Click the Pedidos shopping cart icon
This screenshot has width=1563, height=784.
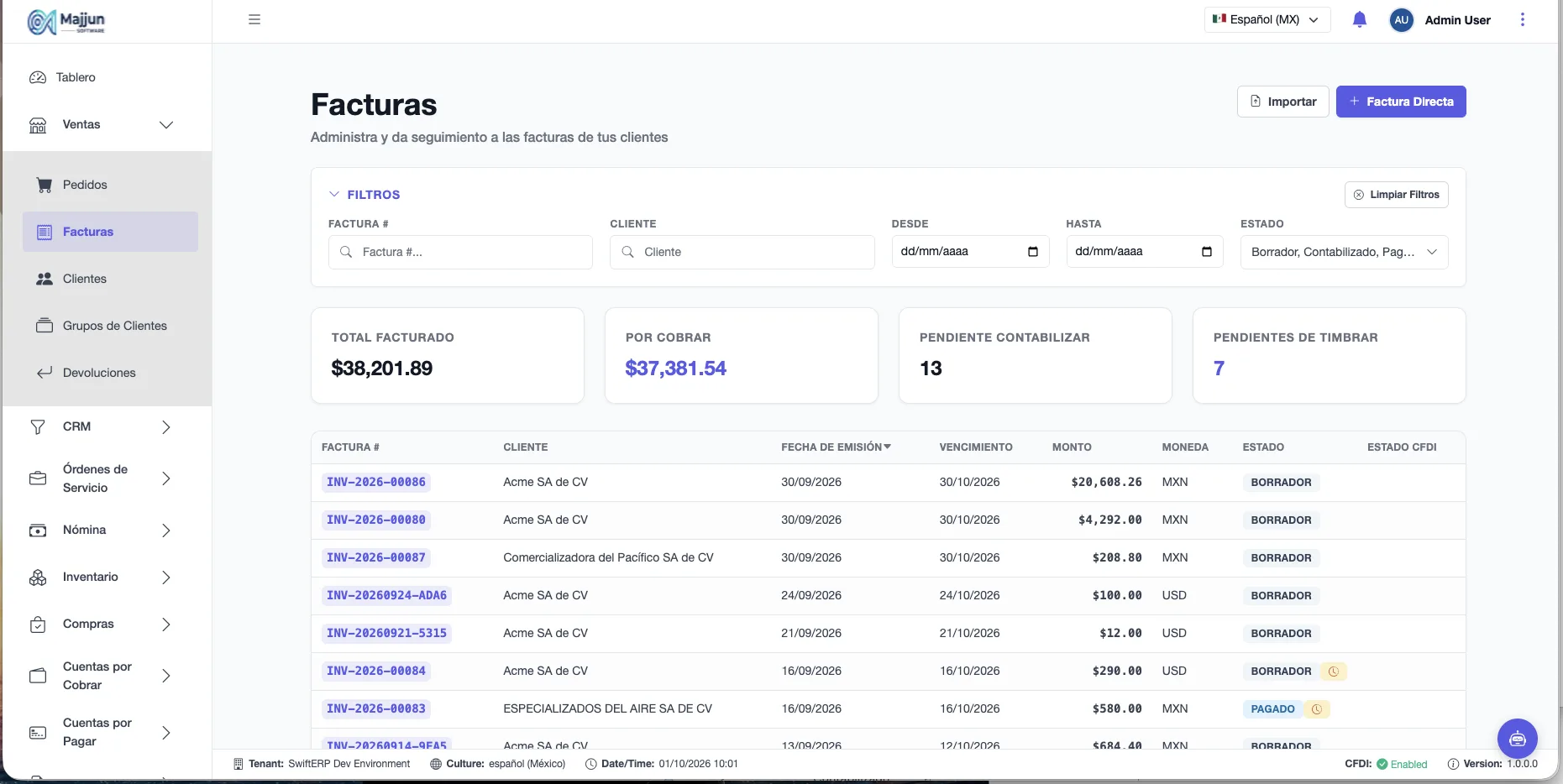click(45, 185)
